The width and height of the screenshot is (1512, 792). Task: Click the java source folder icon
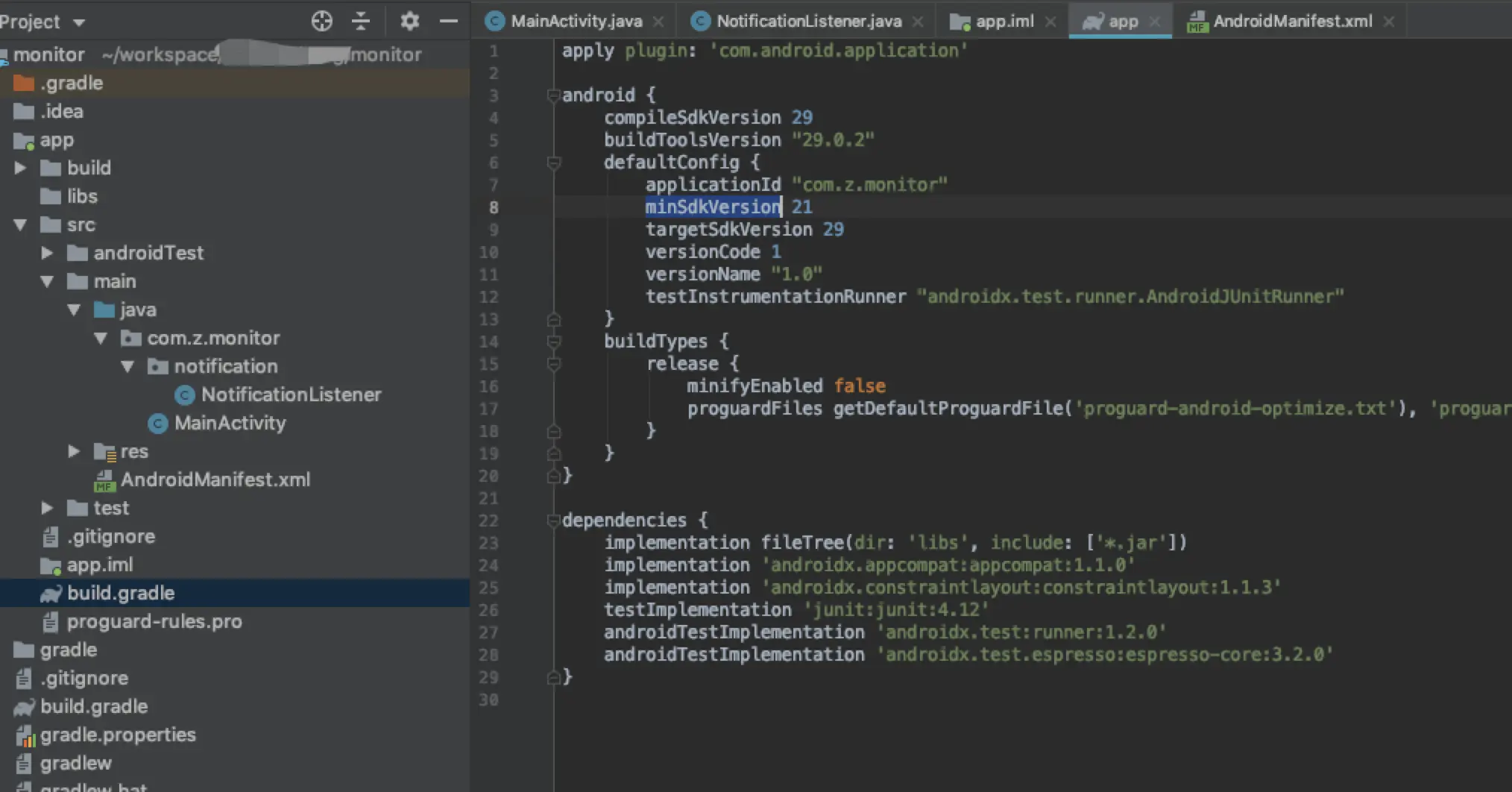pos(104,309)
